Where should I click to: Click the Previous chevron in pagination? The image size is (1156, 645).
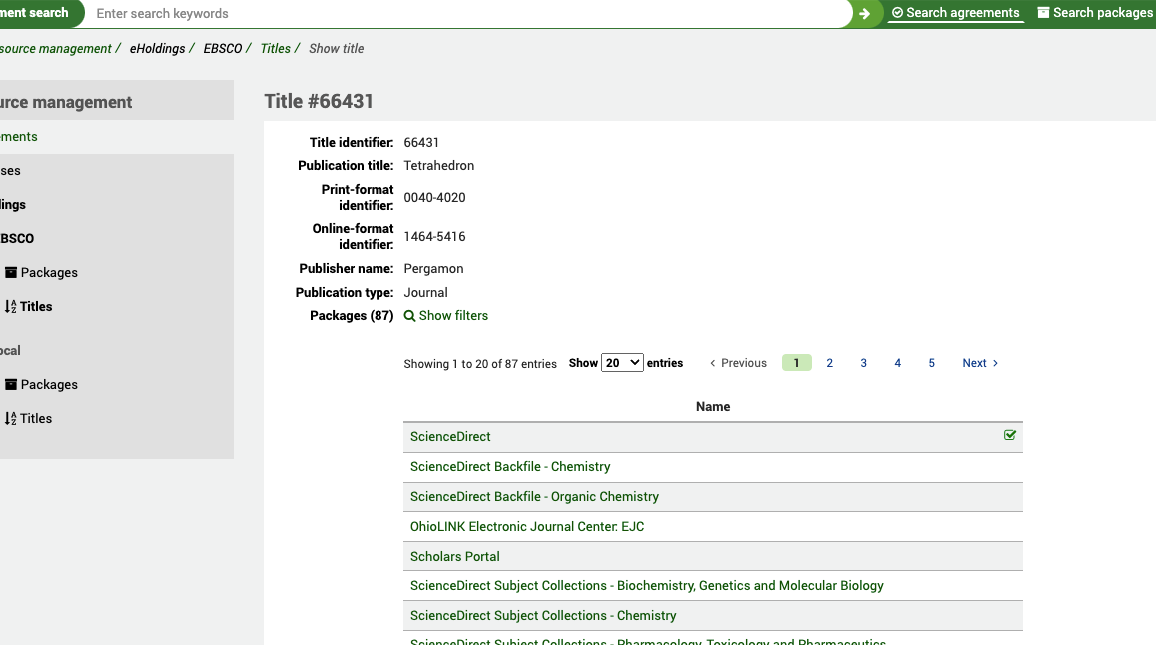(x=714, y=362)
